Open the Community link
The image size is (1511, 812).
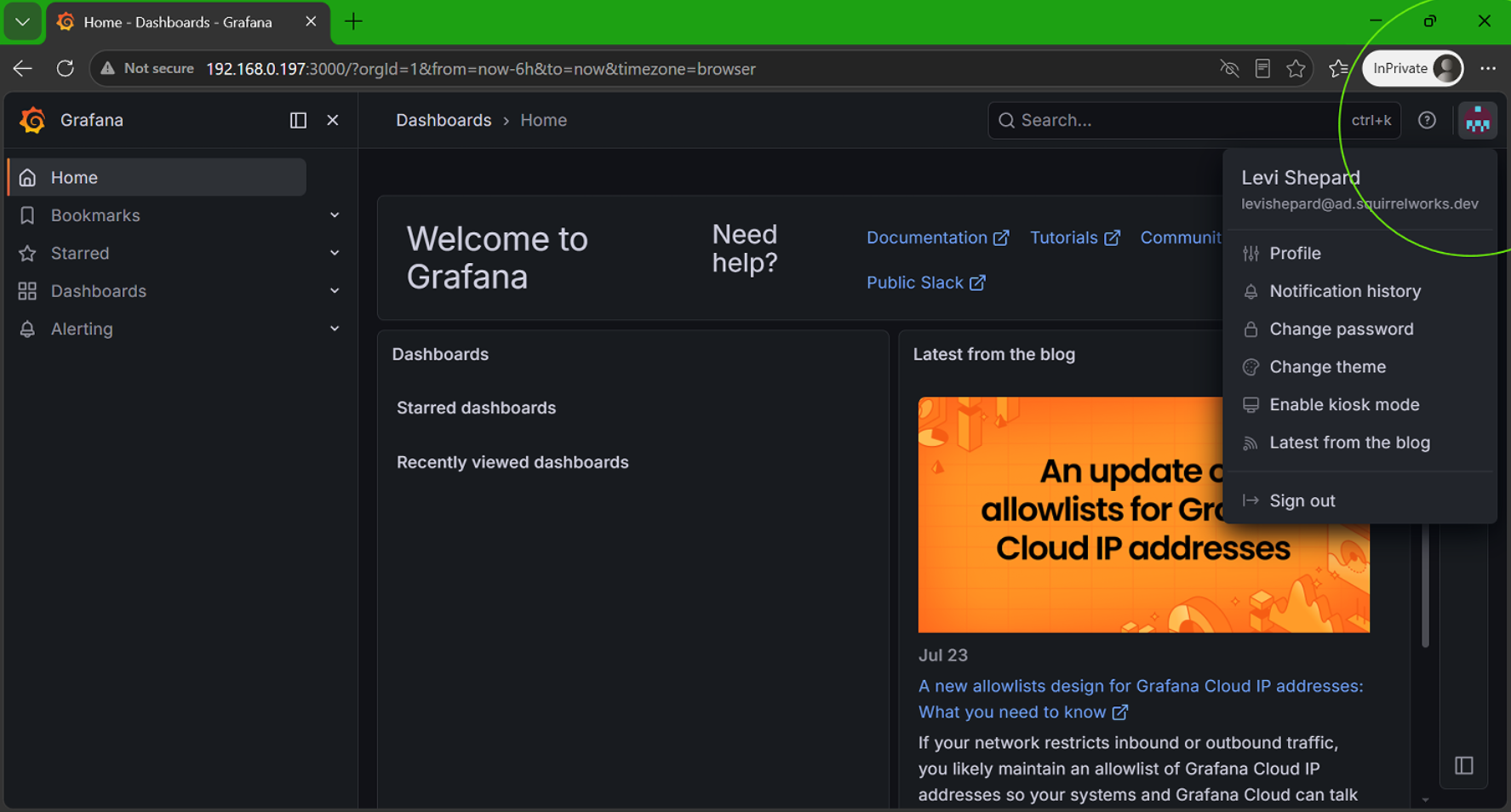click(1181, 237)
